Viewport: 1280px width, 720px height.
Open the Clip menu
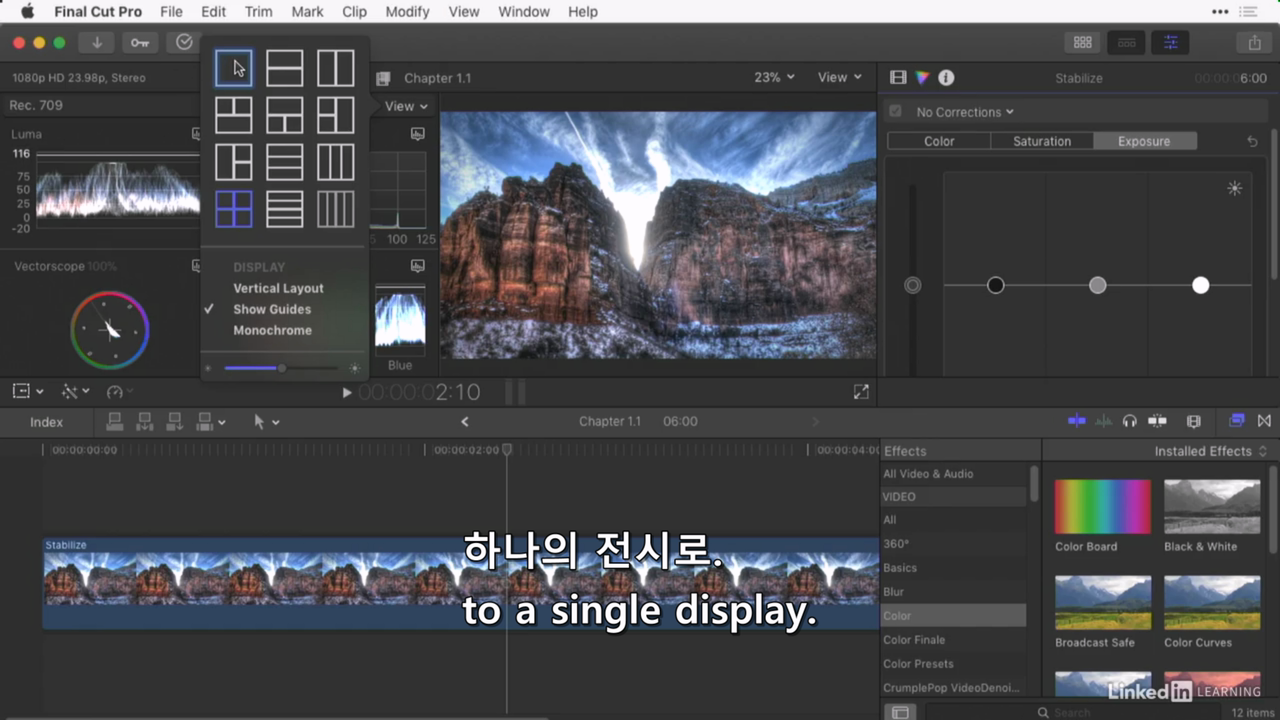(x=354, y=12)
